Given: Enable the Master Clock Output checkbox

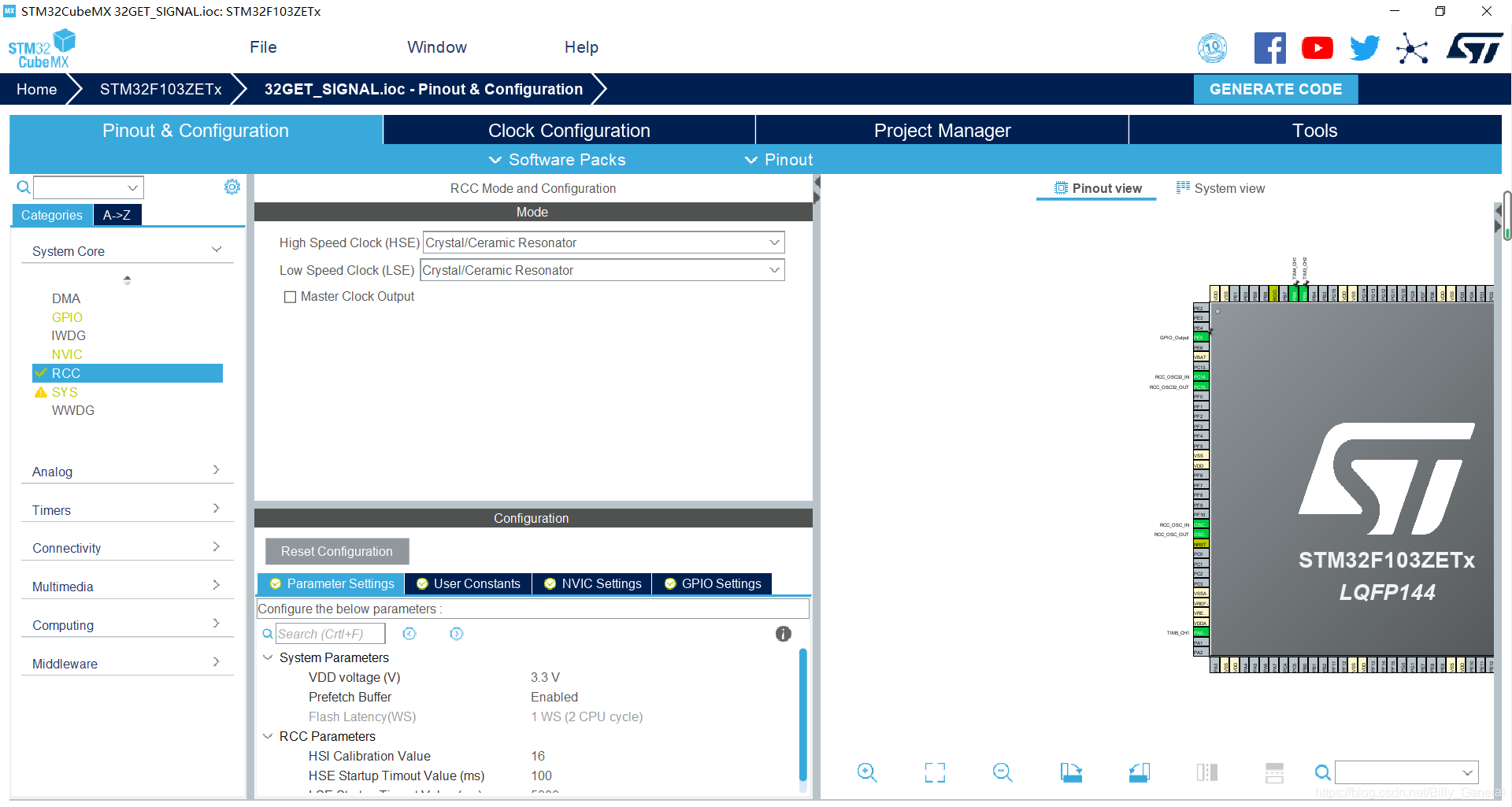Looking at the screenshot, I should click(x=290, y=297).
